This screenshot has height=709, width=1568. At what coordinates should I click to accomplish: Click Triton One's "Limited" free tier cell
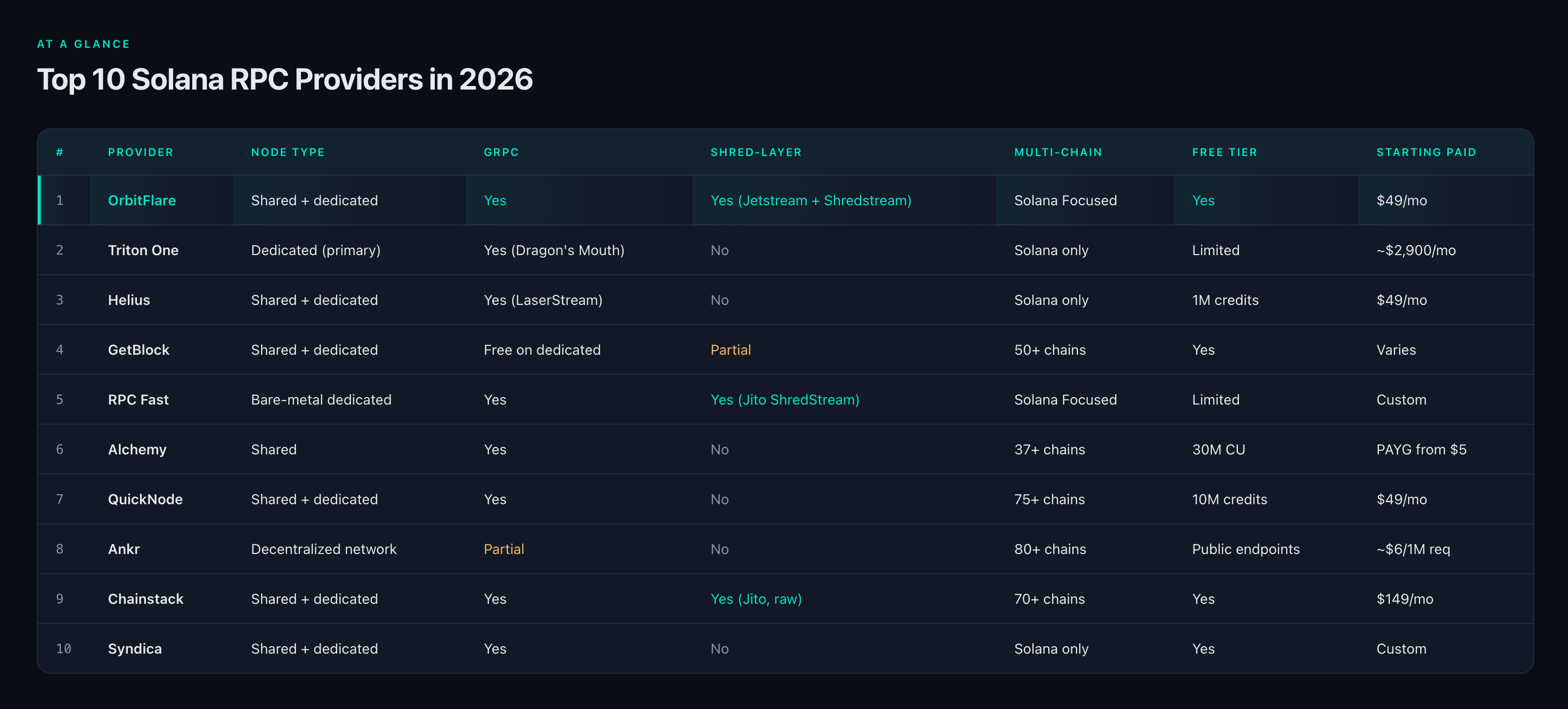(1216, 250)
